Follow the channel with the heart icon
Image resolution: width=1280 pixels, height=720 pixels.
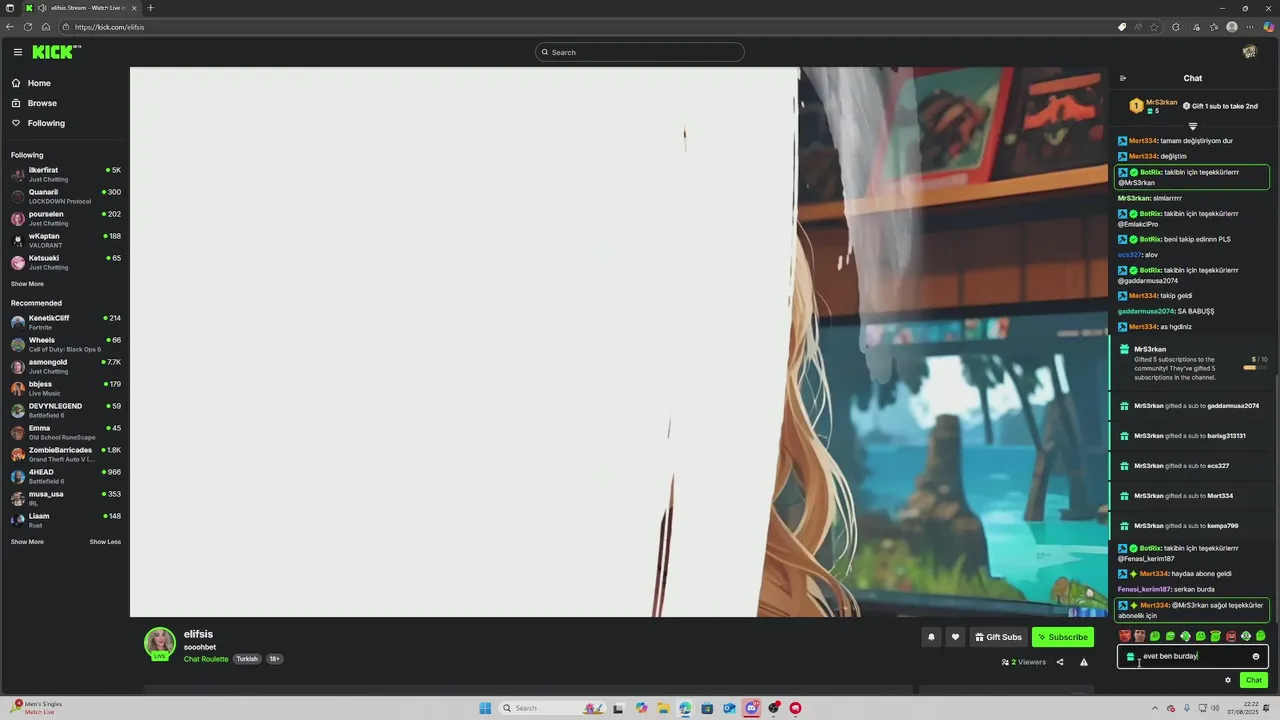(955, 637)
